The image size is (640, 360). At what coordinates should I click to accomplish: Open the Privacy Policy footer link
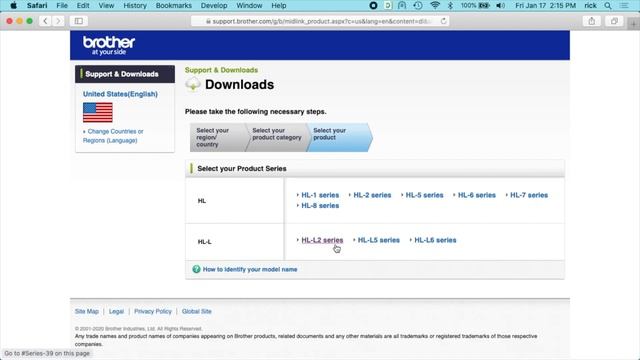153,311
